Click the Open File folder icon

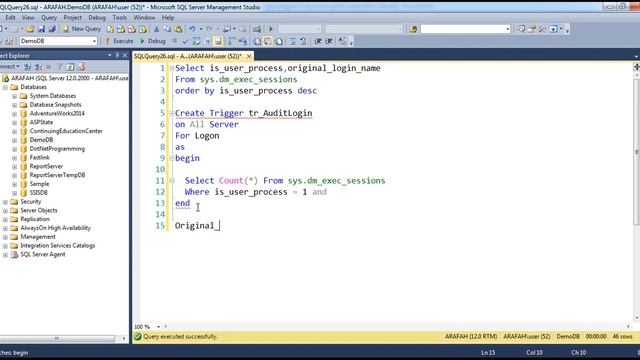tap(30, 29)
